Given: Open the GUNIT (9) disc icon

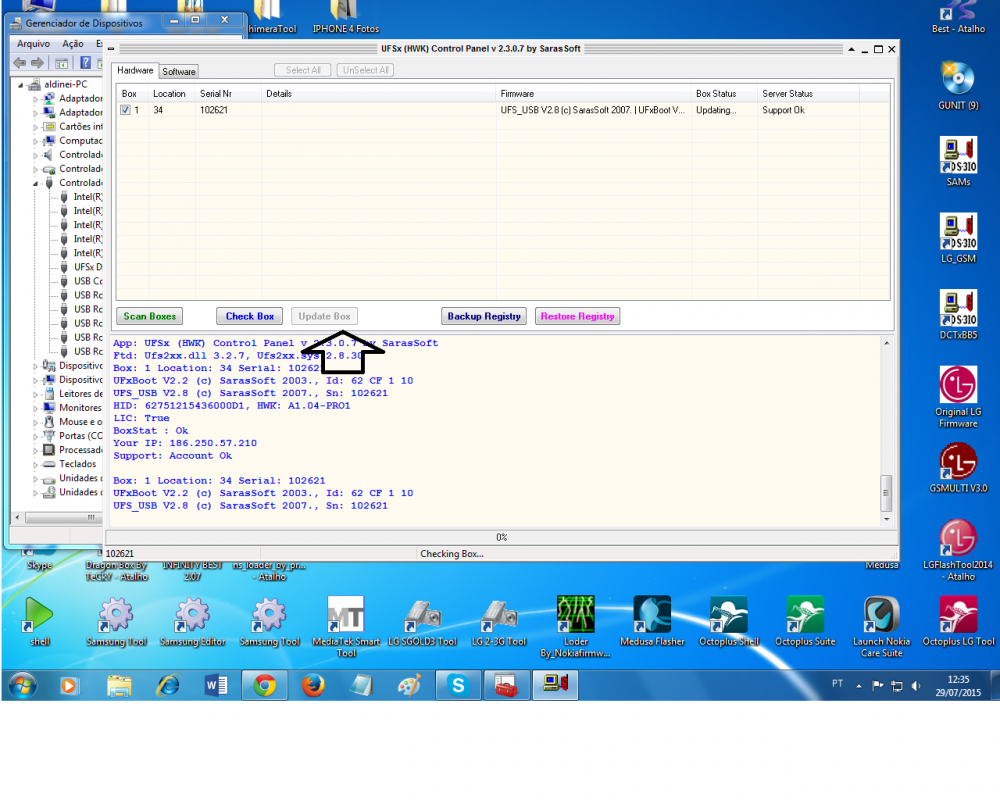Looking at the screenshot, I should click(958, 78).
